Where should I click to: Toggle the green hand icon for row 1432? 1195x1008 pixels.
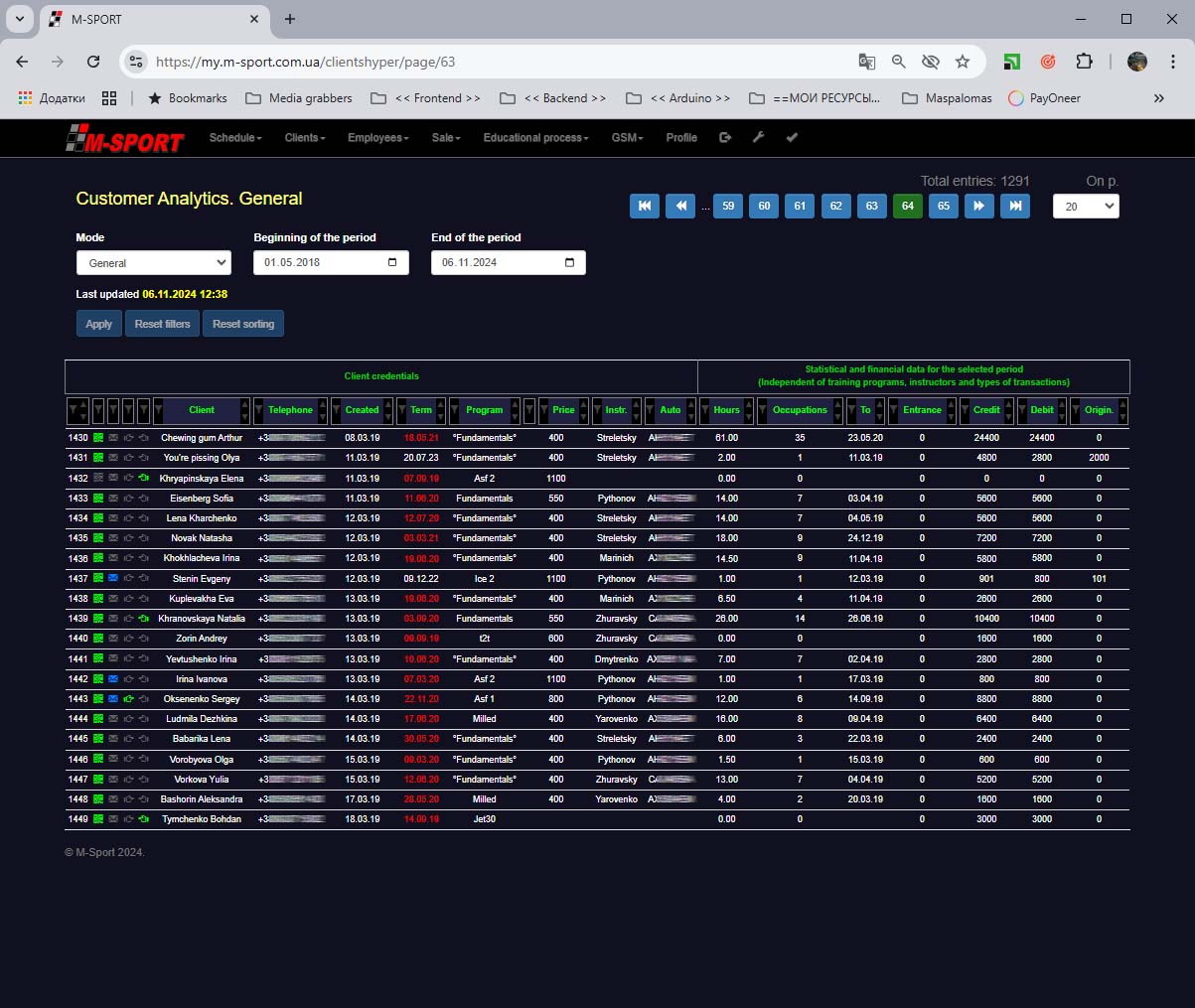click(x=144, y=479)
